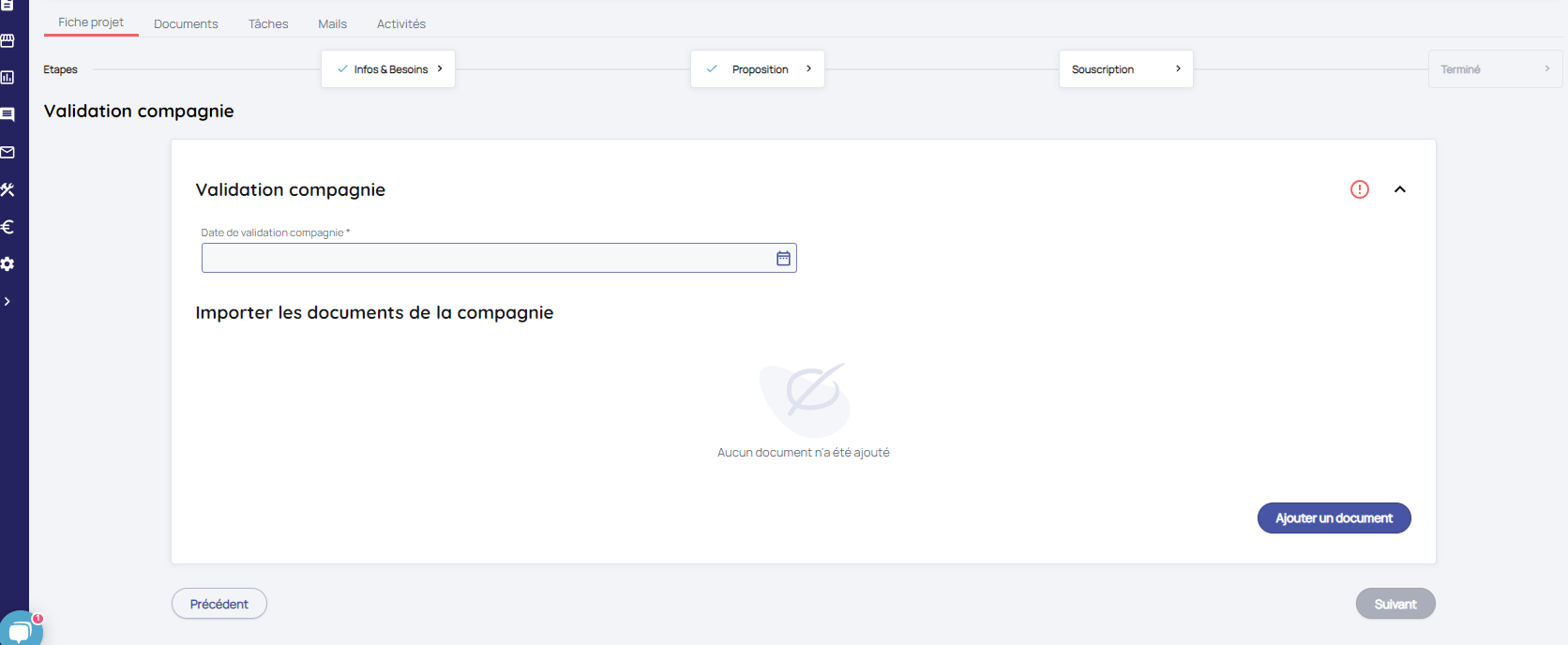Screen dimensions: 1568x645
Task: Click the red warning alert icon
Action: click(1359, 189)
